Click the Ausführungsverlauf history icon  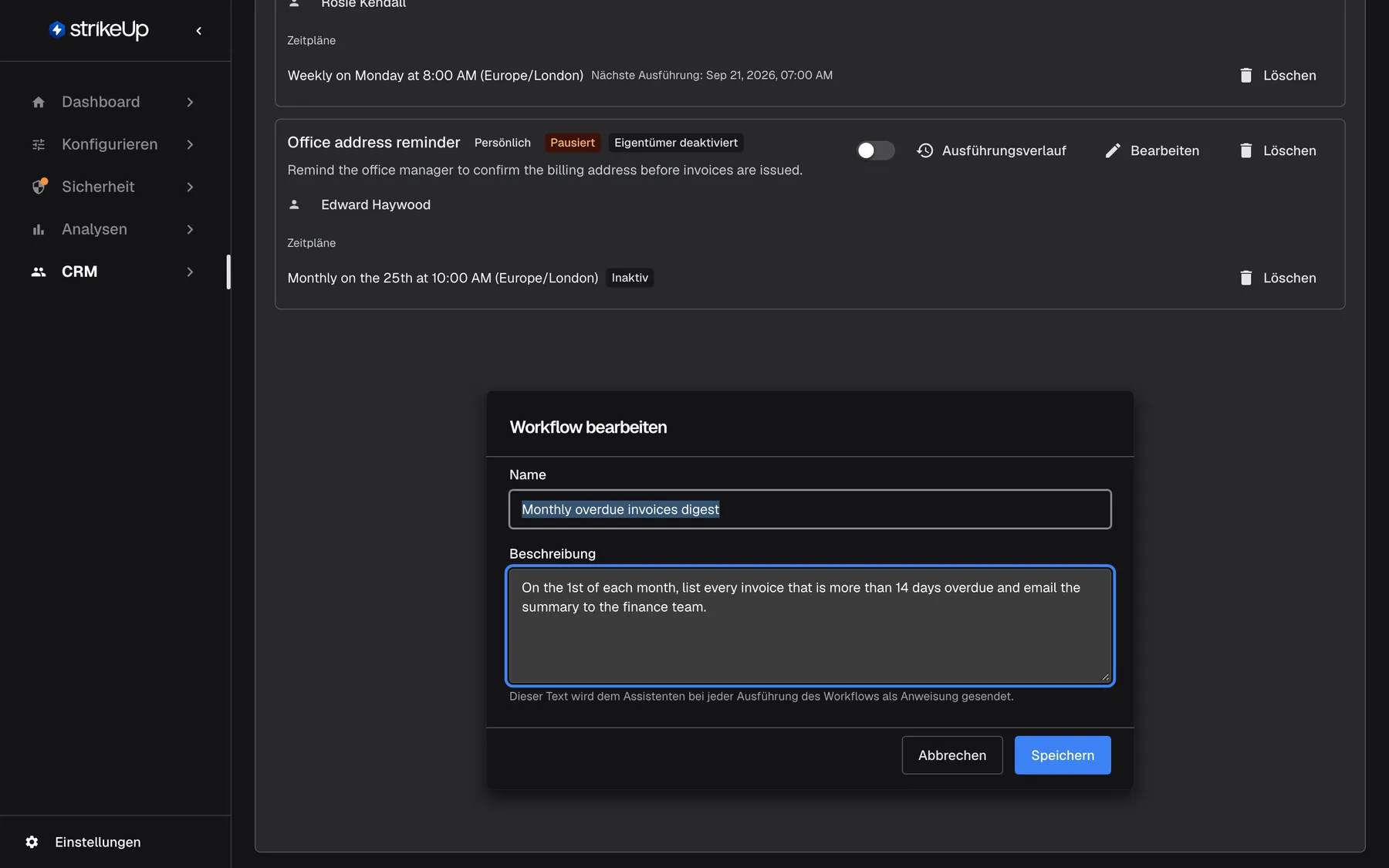(x=925, y=150)
